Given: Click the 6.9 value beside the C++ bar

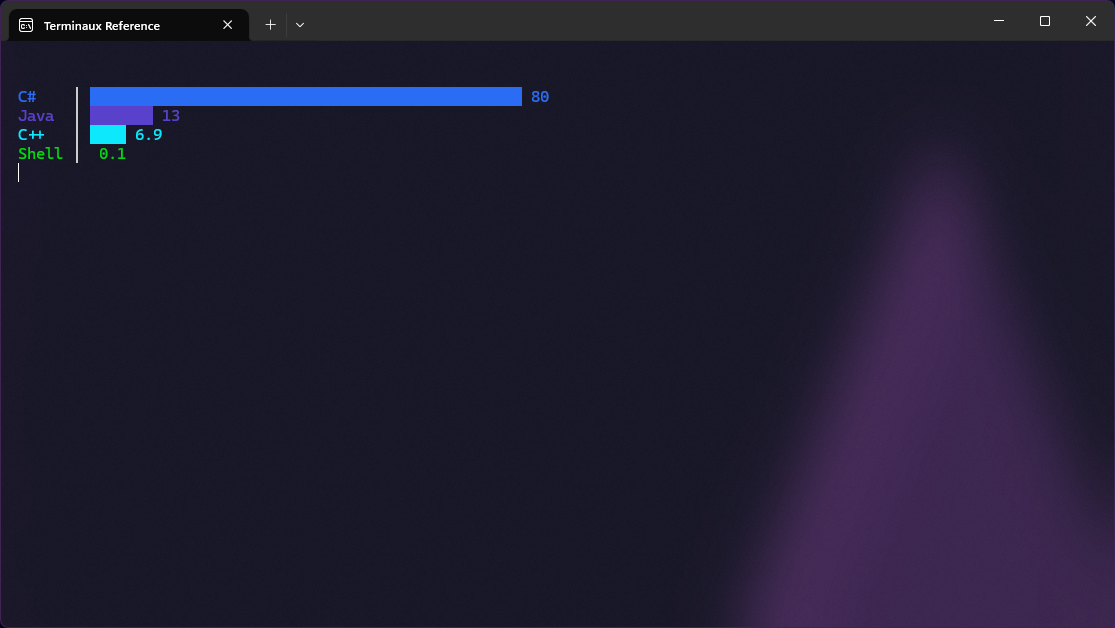Looking at the screenshot, I should 148,135.
